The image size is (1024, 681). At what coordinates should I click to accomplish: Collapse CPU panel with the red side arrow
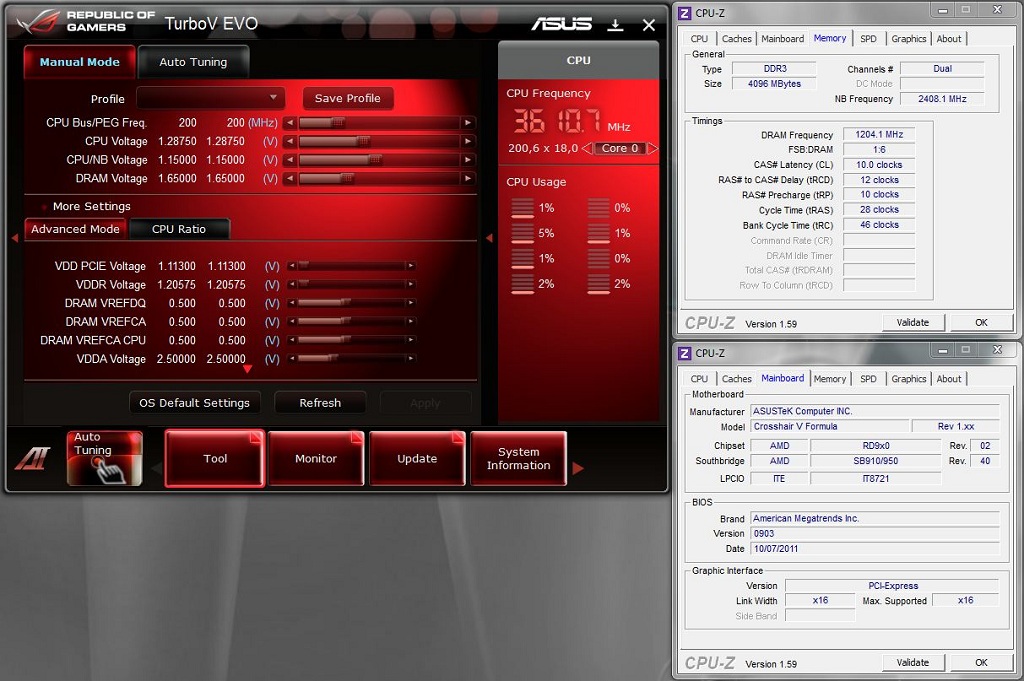(489, 238)
